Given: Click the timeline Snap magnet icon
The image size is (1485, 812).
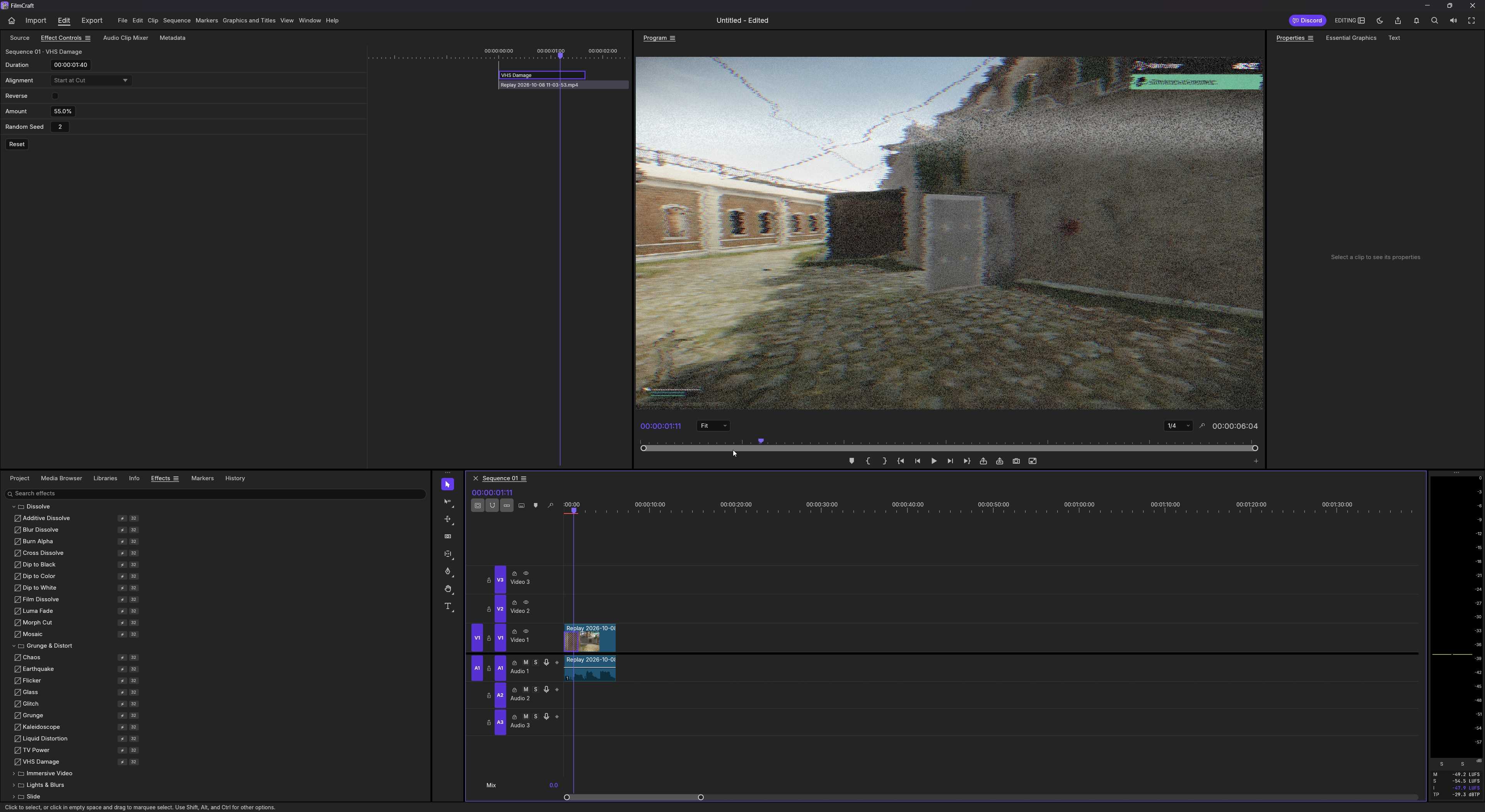Looking at the screenshot, I should (492, 505).
